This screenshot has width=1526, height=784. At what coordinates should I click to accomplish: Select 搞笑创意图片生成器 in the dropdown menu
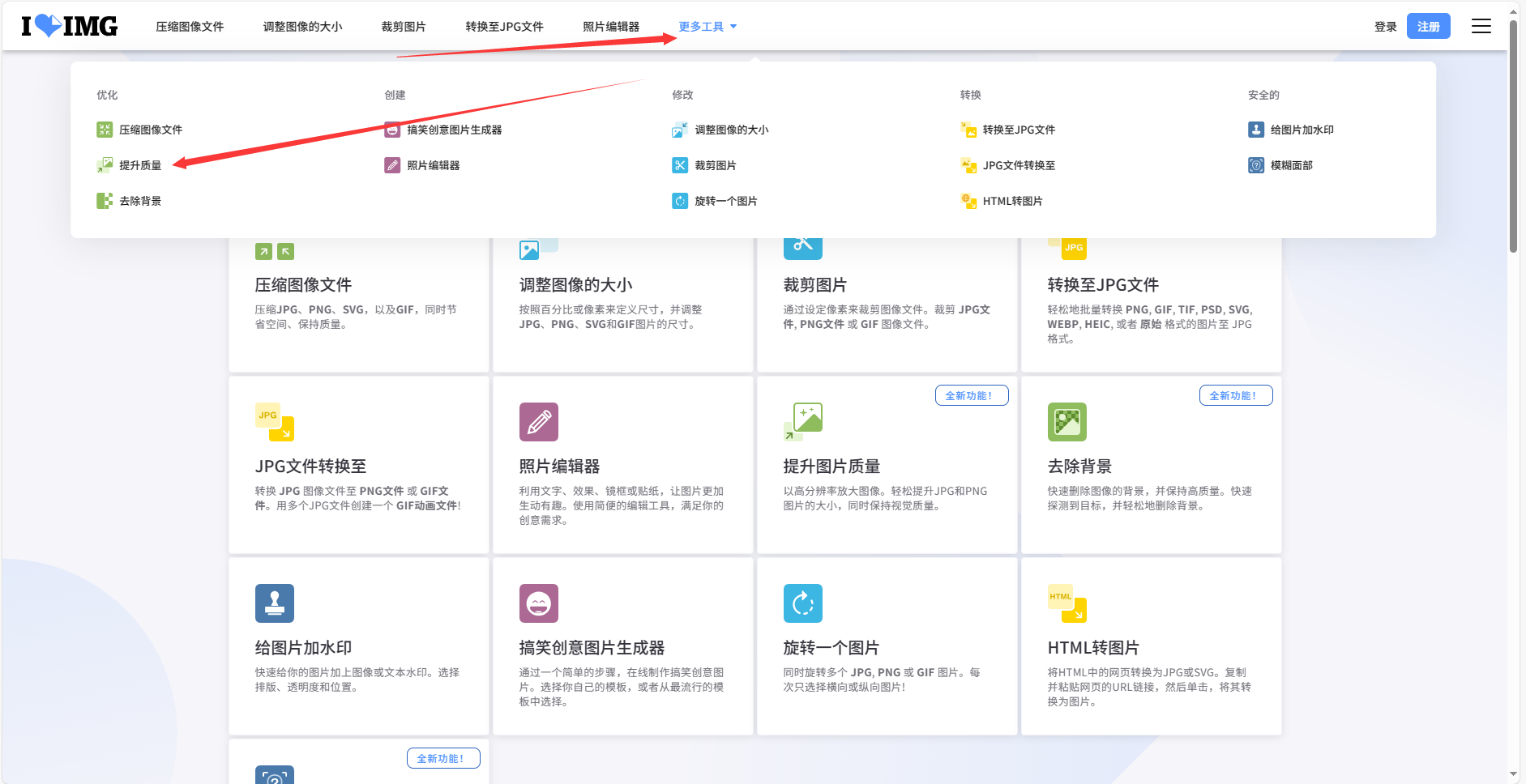tap(455, 130)
